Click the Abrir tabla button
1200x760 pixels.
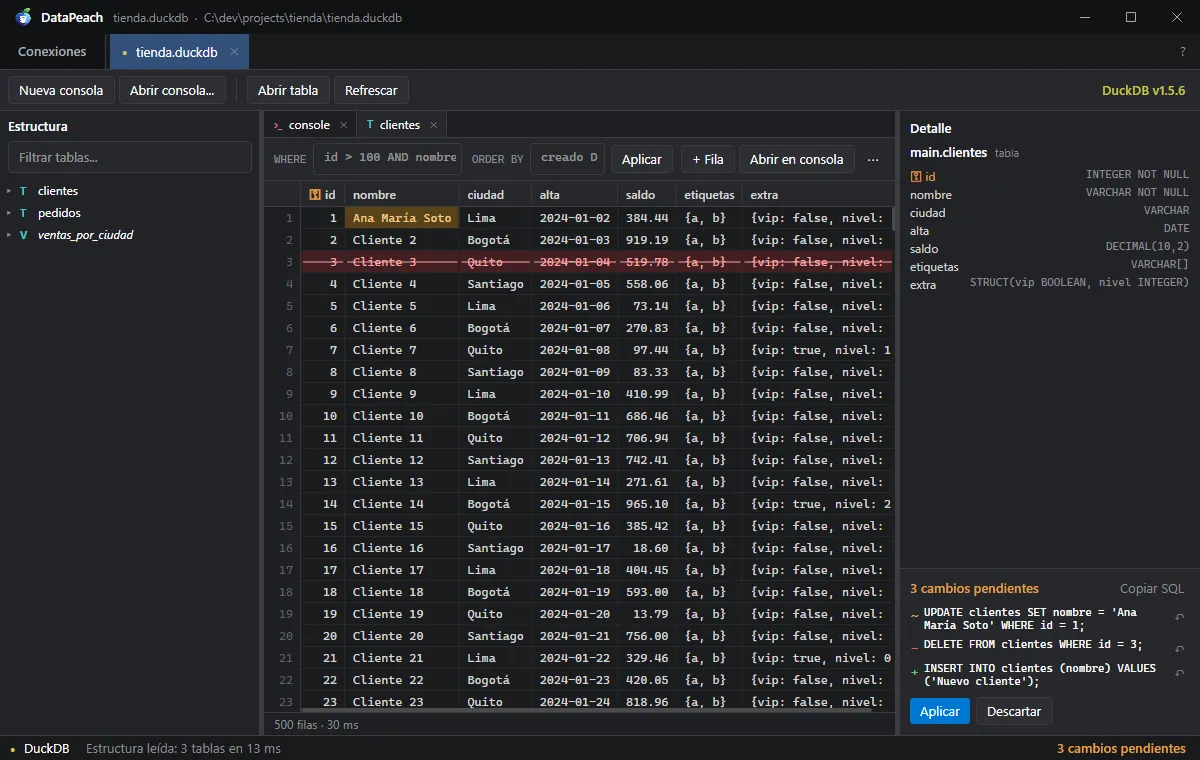tap(288, 90)
